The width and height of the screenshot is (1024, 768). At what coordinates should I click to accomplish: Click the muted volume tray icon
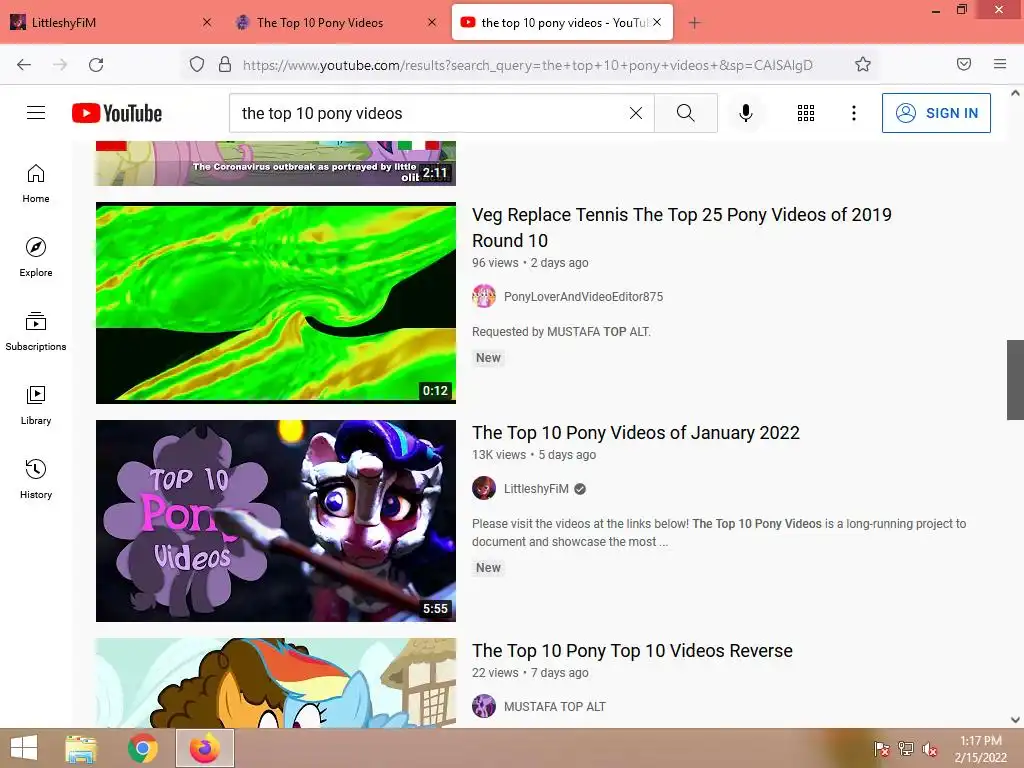(929, 749)
